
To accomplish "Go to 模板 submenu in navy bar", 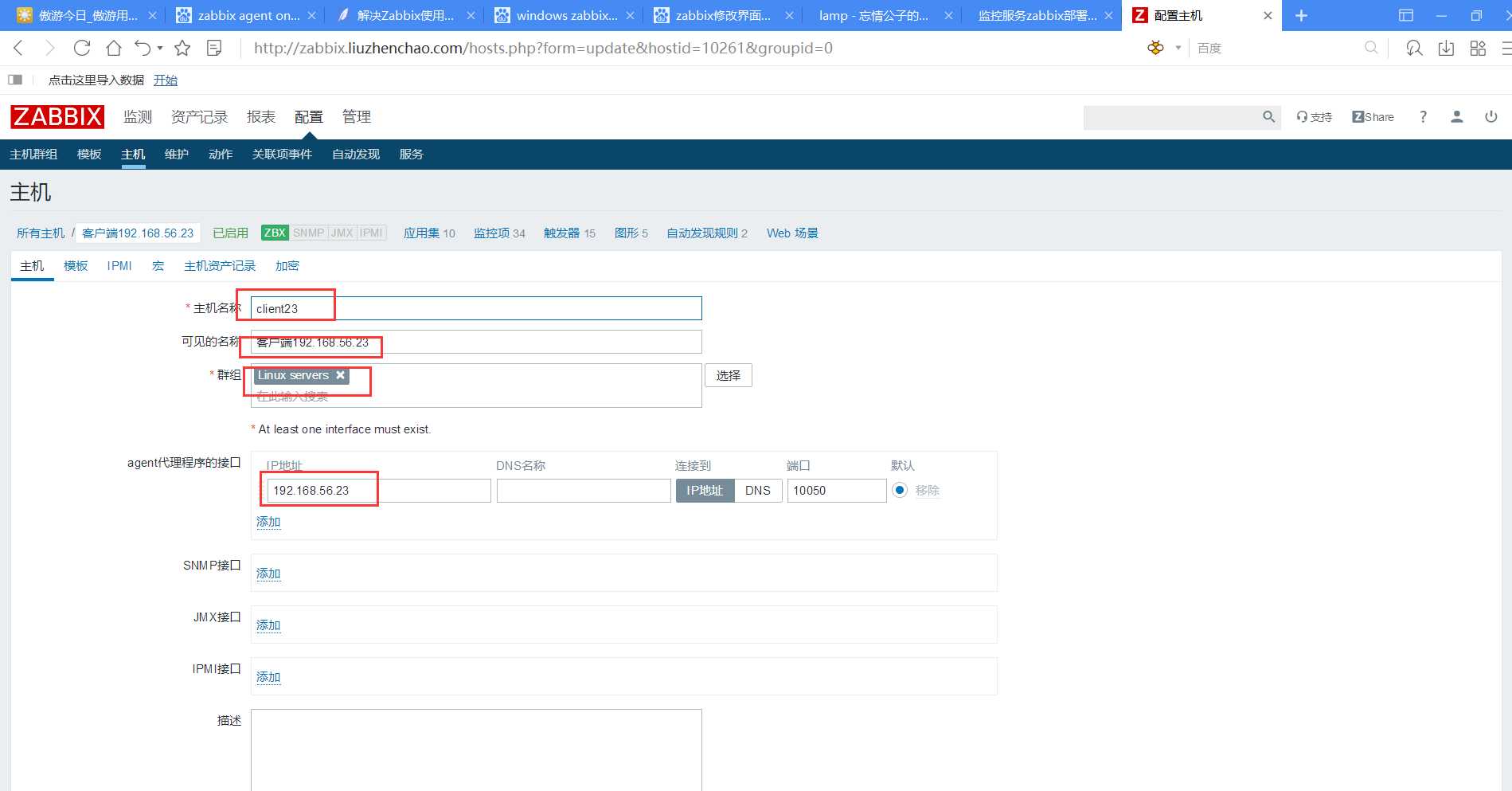I will tap(89, 155).
